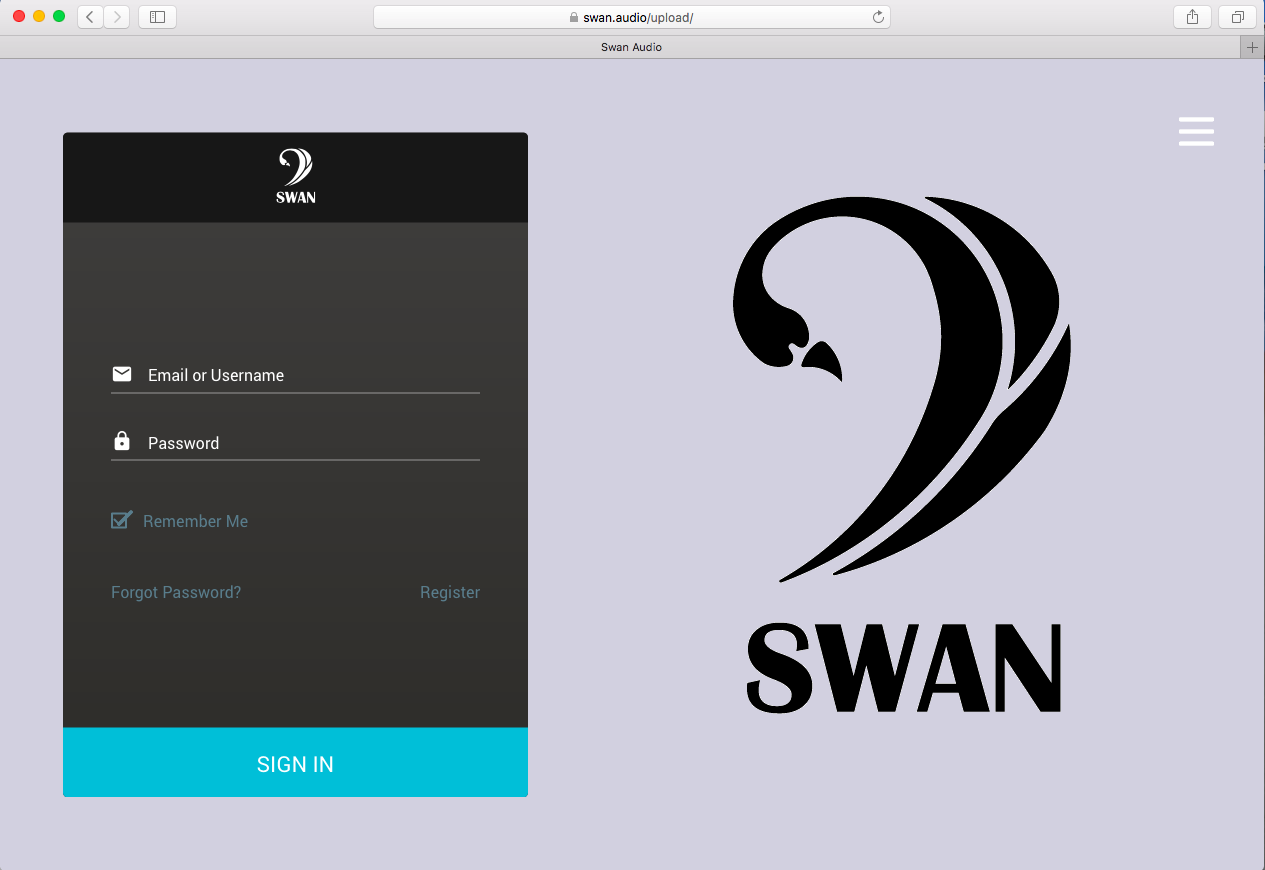
Task: Click the Share icon in the browser toolbar
Action: click(x=1191, y=16)
